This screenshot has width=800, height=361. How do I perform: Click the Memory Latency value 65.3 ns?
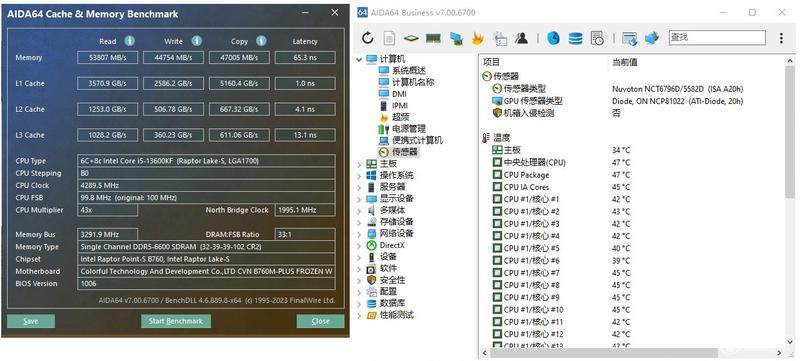tap(305, 58)
